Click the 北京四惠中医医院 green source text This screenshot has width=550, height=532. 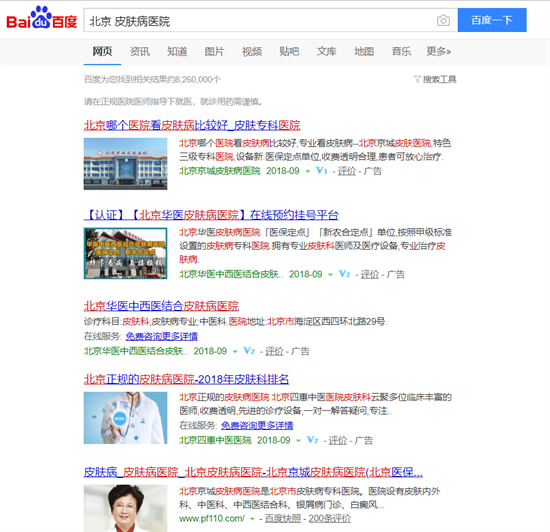(x=215, y=440)
